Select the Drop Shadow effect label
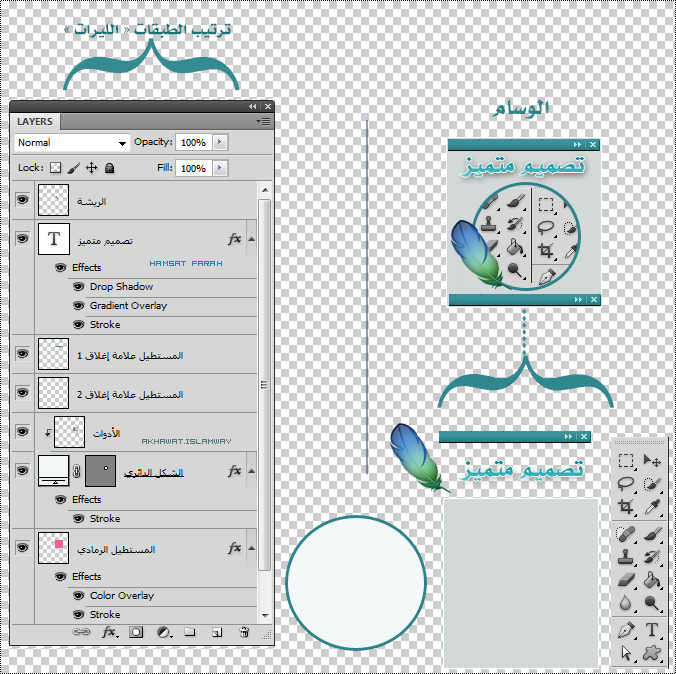 click(122, 286)
